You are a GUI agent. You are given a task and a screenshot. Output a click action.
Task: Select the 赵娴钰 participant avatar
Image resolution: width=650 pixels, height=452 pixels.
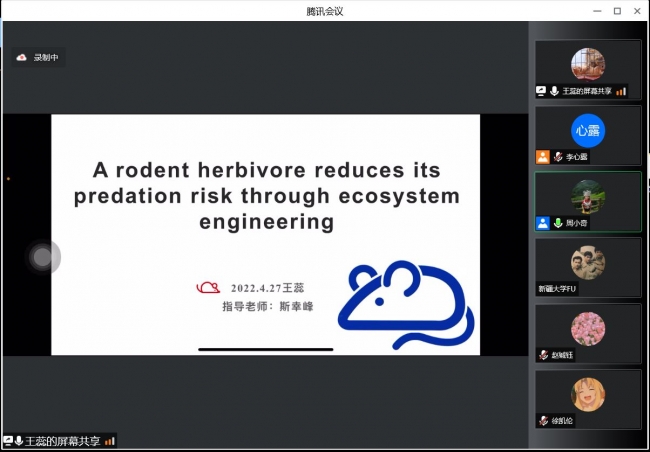[x=588, y=328]
